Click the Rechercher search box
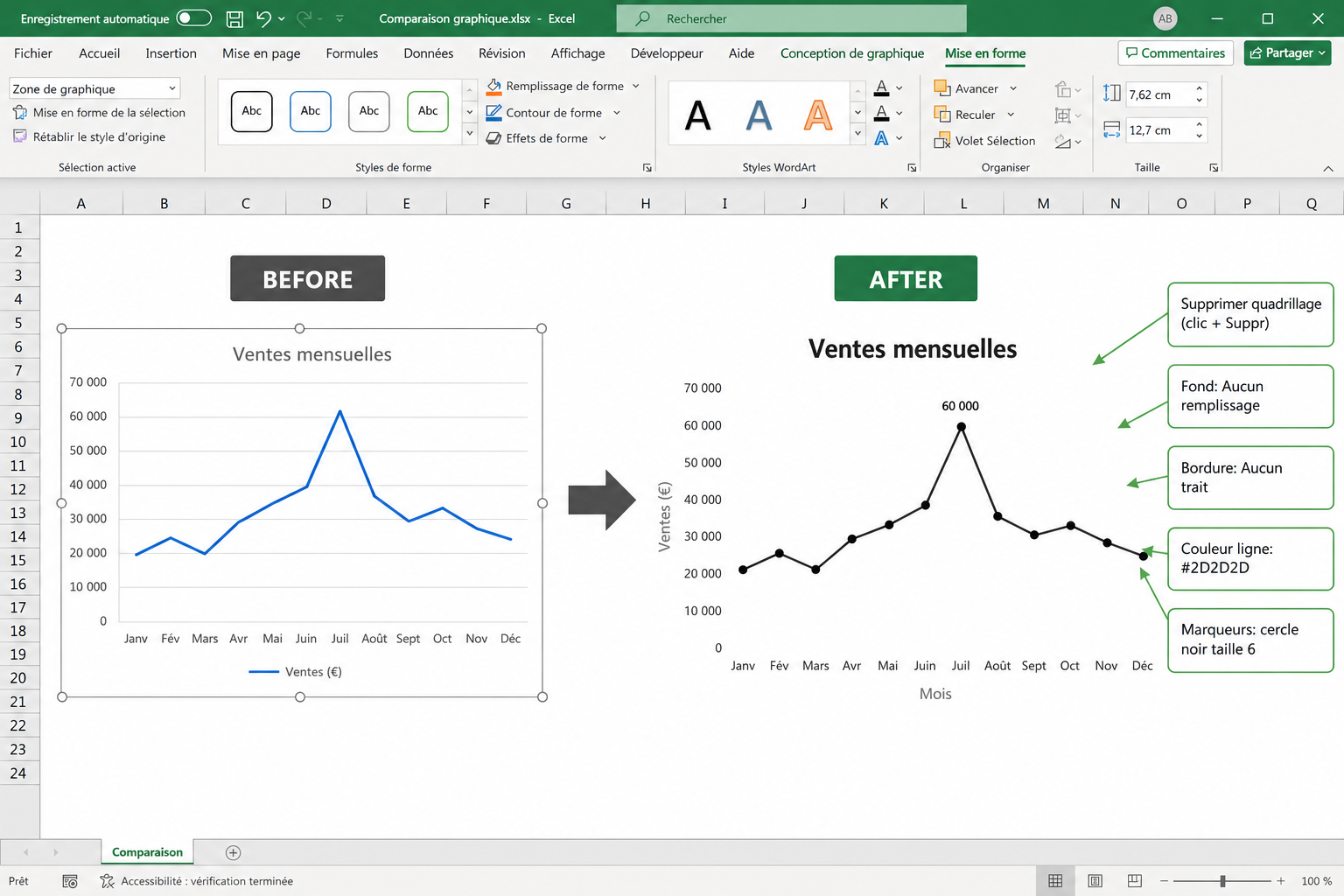 click(x=791, y=18)
